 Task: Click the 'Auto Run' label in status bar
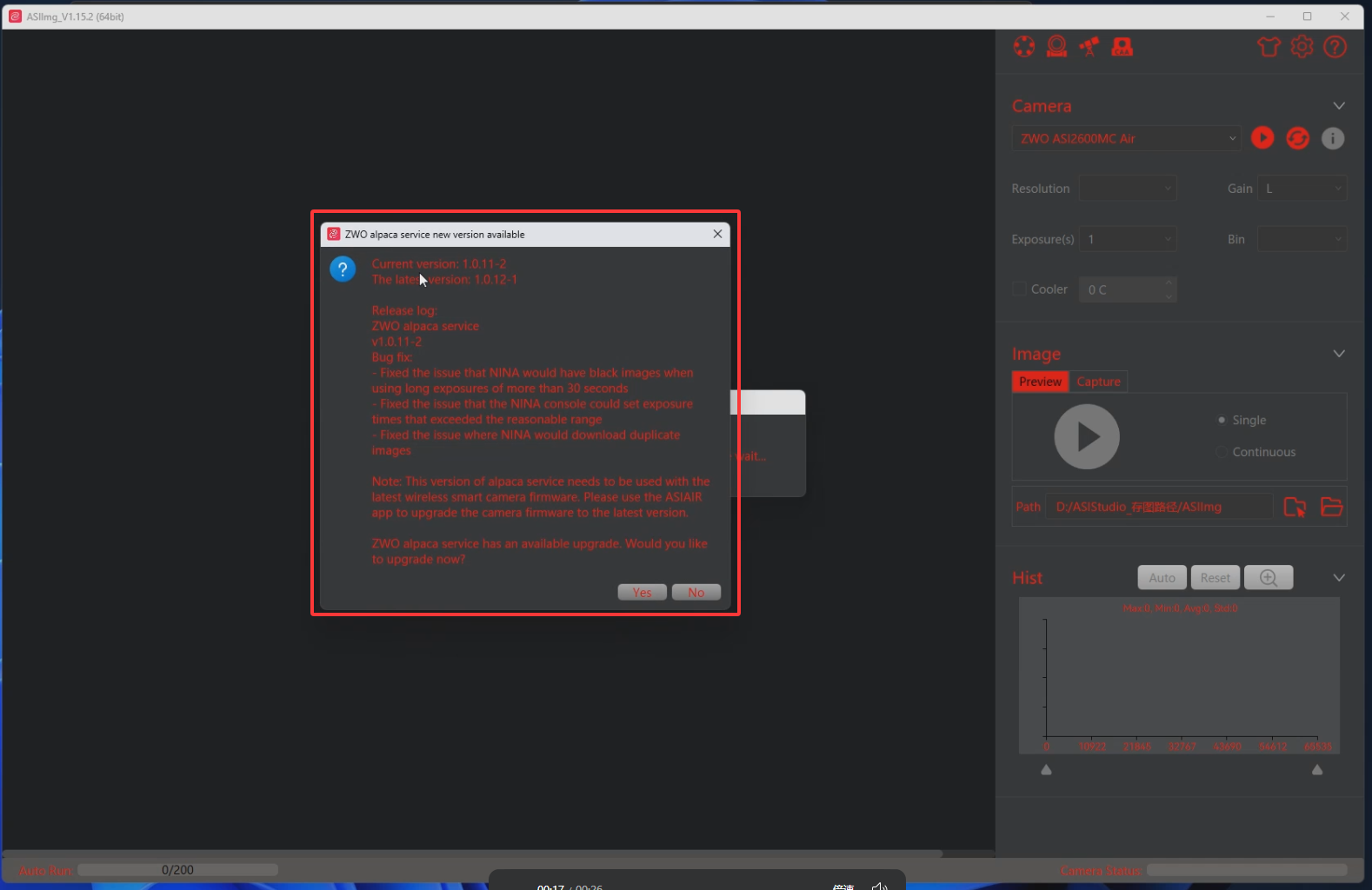coord(45,871)
